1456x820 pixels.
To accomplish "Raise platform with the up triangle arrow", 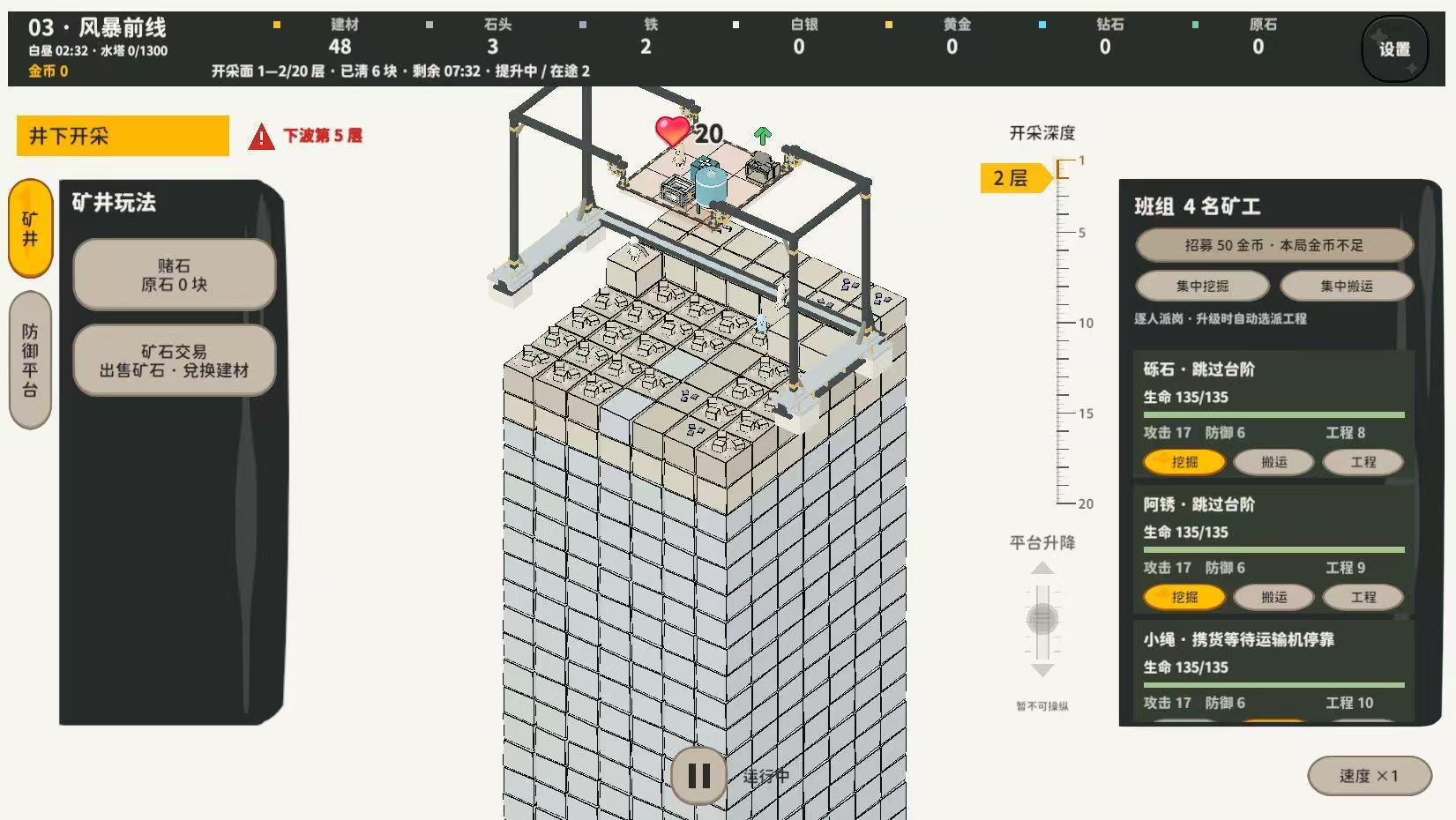I will 1042,568.
